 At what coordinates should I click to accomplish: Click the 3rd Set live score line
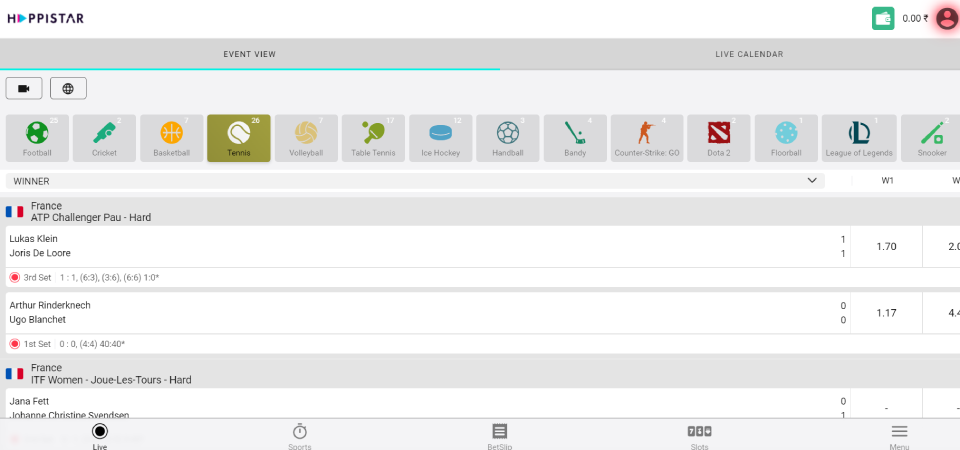(x=91, y=277)
